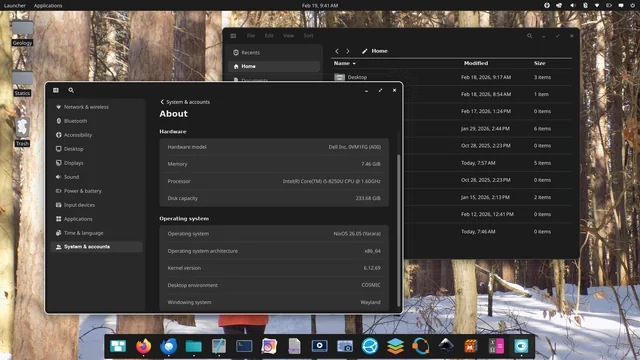Open the Settings toggle icon in the dock

(x=521, y=346)
